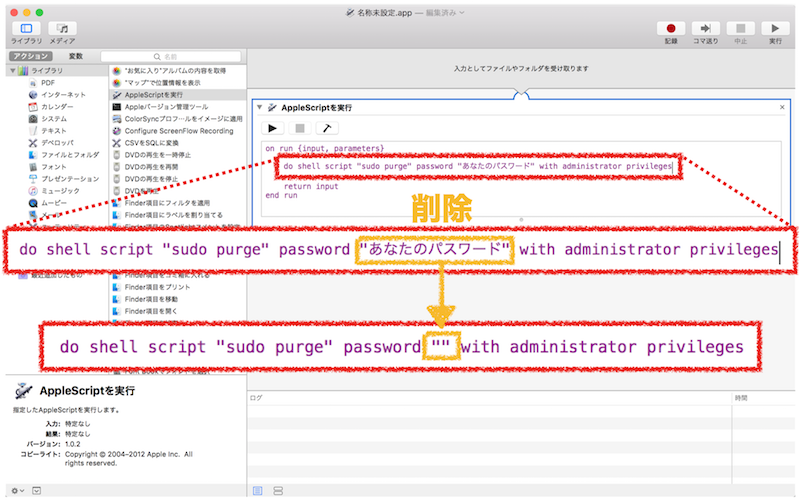
Task: Select the ミュージック category
Action: 60,191
